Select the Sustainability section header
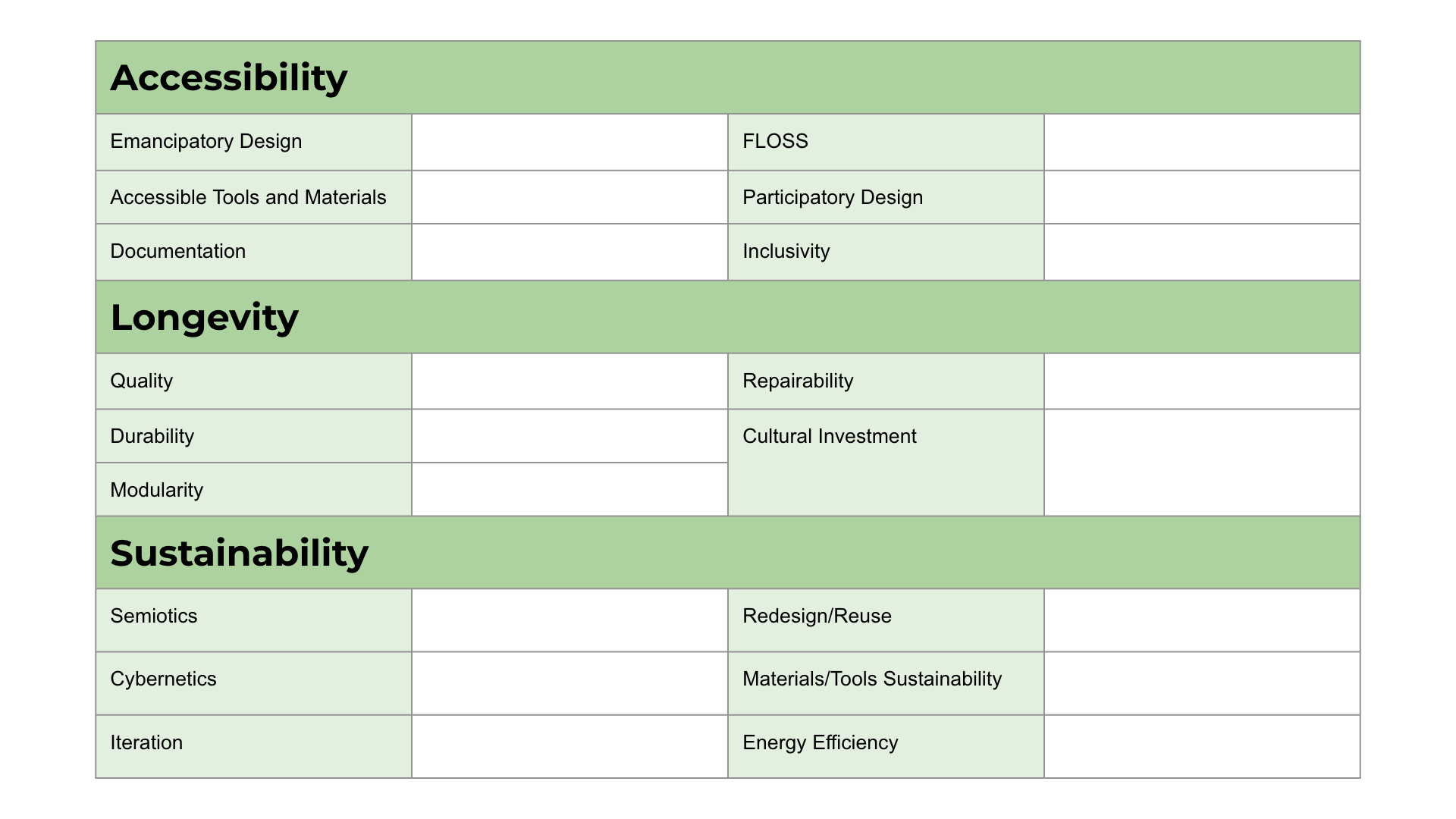The width and height of the screenshot is (1456, 819). pyautogui.click(x=728, y=553)
